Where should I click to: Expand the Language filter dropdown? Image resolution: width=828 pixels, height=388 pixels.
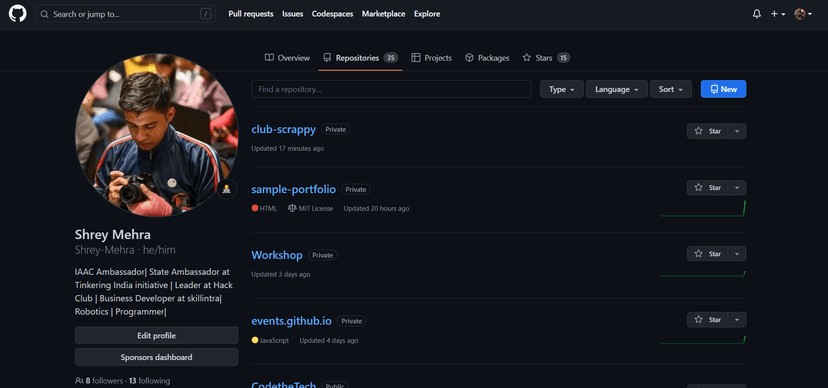pyautogui.click(x=616, y=89)
